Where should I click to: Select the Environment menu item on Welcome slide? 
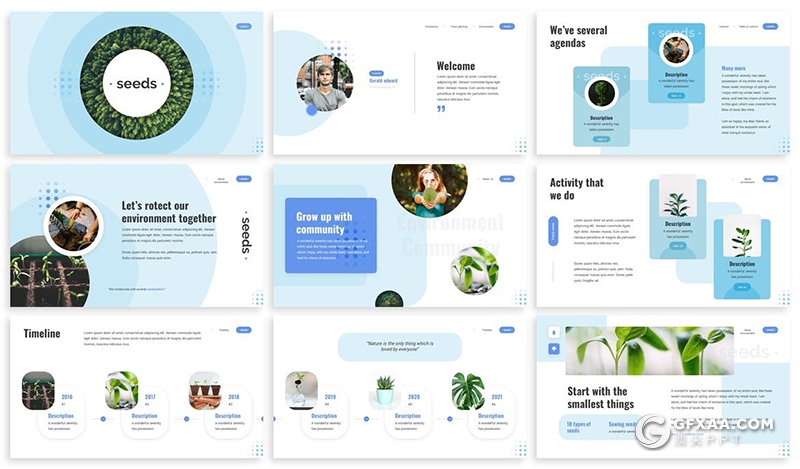click(x=486, y=27)
